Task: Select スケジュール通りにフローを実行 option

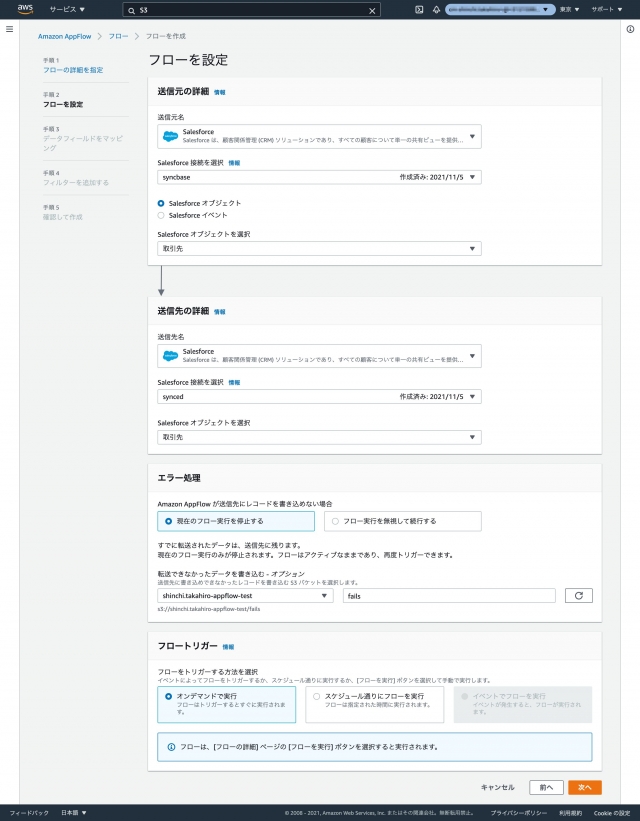Action: click(374, 705)
